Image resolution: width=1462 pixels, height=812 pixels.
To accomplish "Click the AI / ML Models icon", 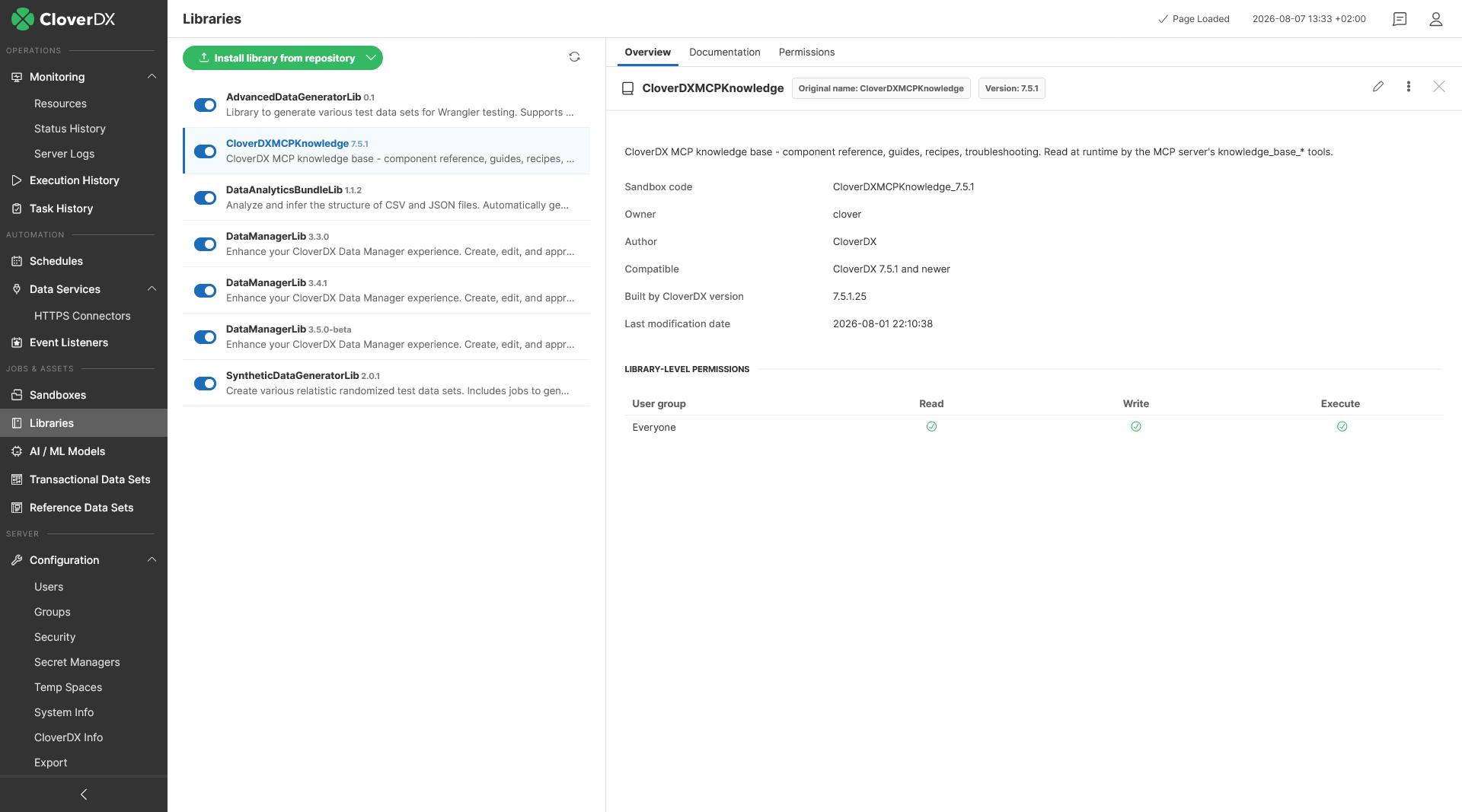I will coord(17,451).
